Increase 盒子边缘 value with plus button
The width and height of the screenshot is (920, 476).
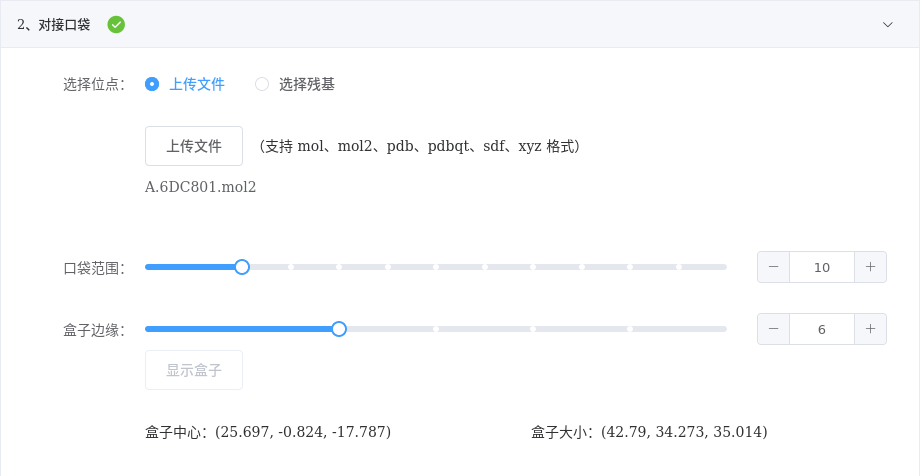(x=870, y=329)
